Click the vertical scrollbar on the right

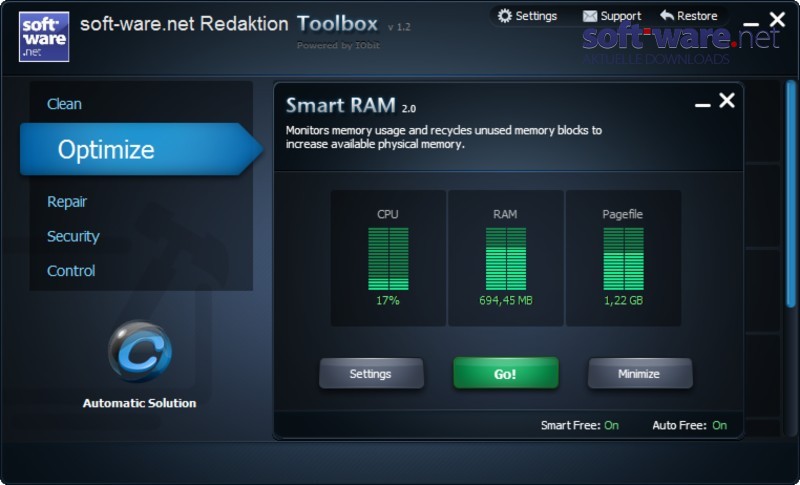pyautogui.click(x=791, y=194)
